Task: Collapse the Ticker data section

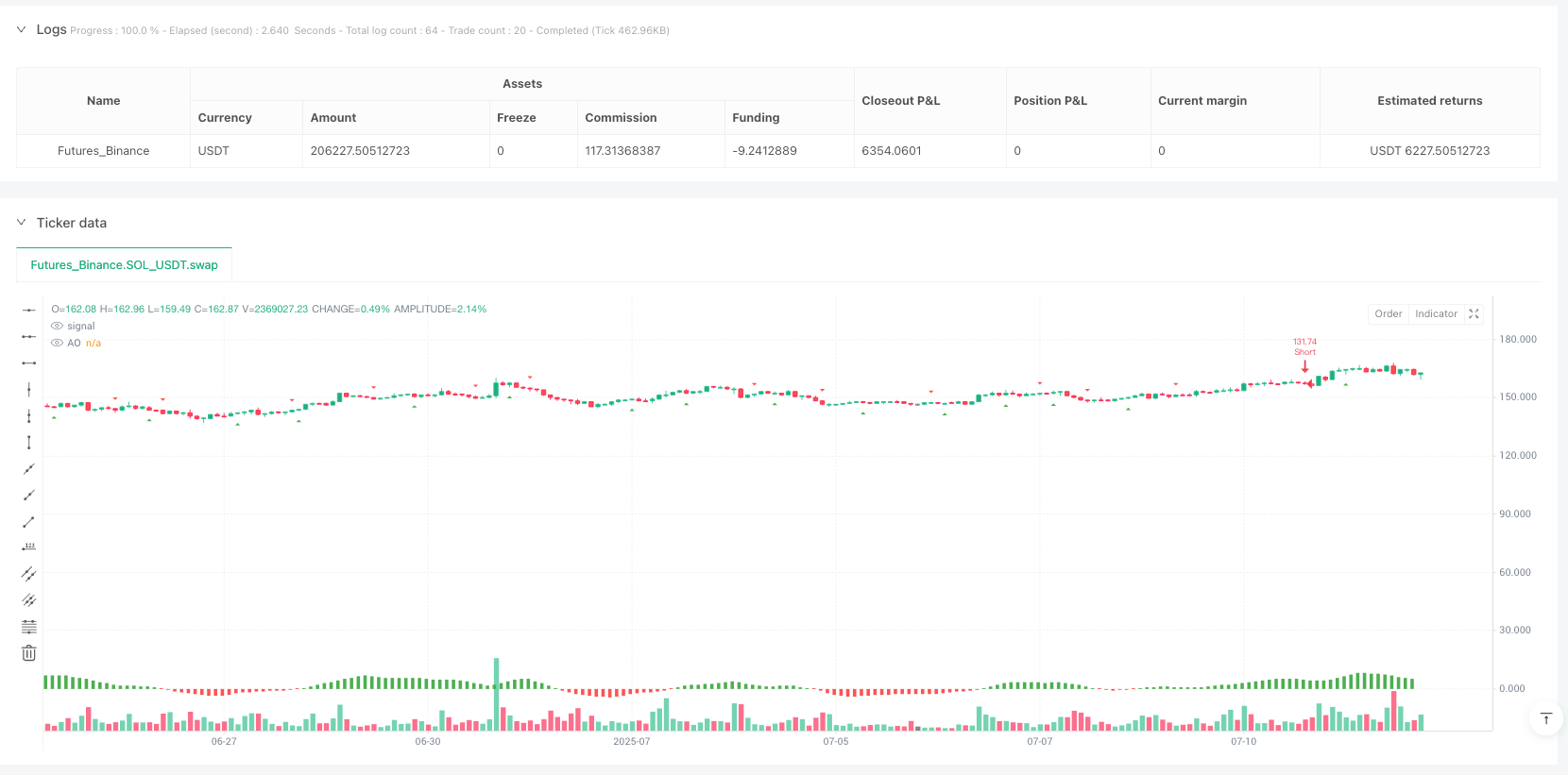Action: pos(21,223)
